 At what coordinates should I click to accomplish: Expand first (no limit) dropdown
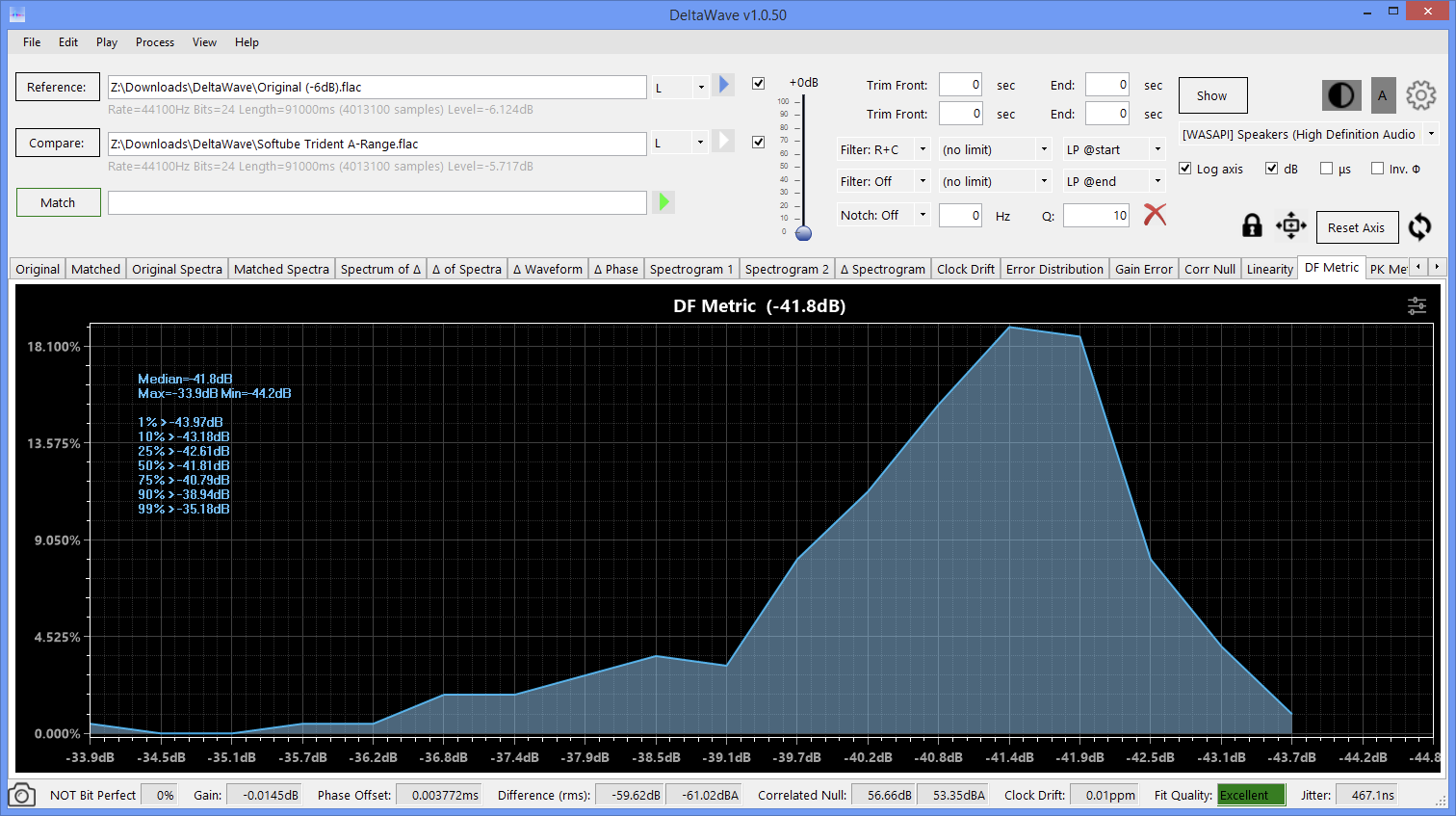coord(996,149)
